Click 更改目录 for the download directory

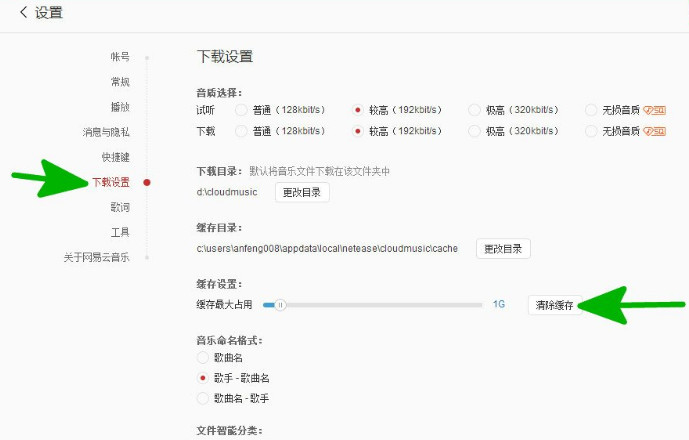point(302,193)
